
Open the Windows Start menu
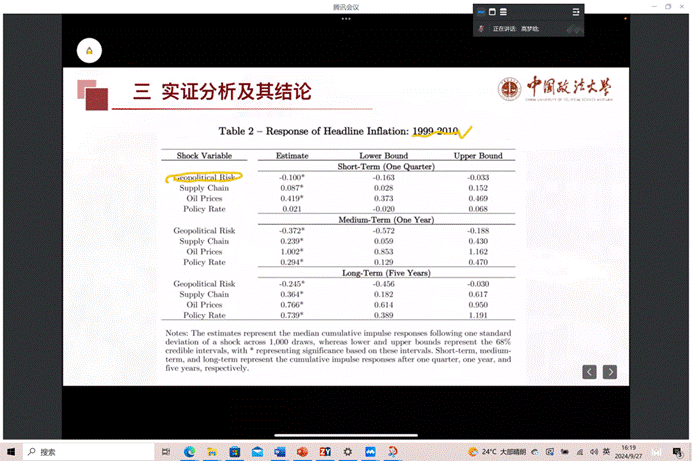point(9,451)
